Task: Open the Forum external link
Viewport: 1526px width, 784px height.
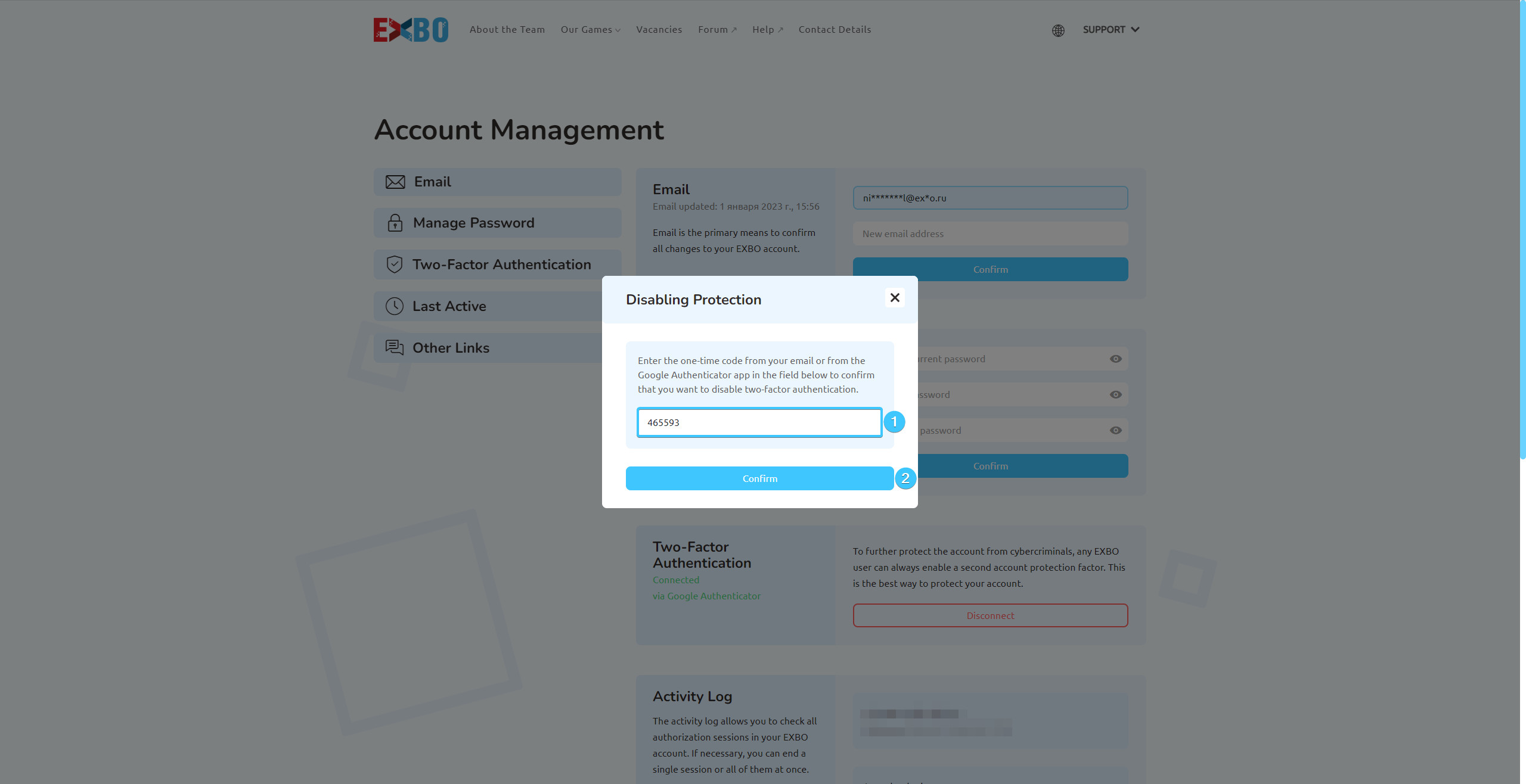Action: 717,30
